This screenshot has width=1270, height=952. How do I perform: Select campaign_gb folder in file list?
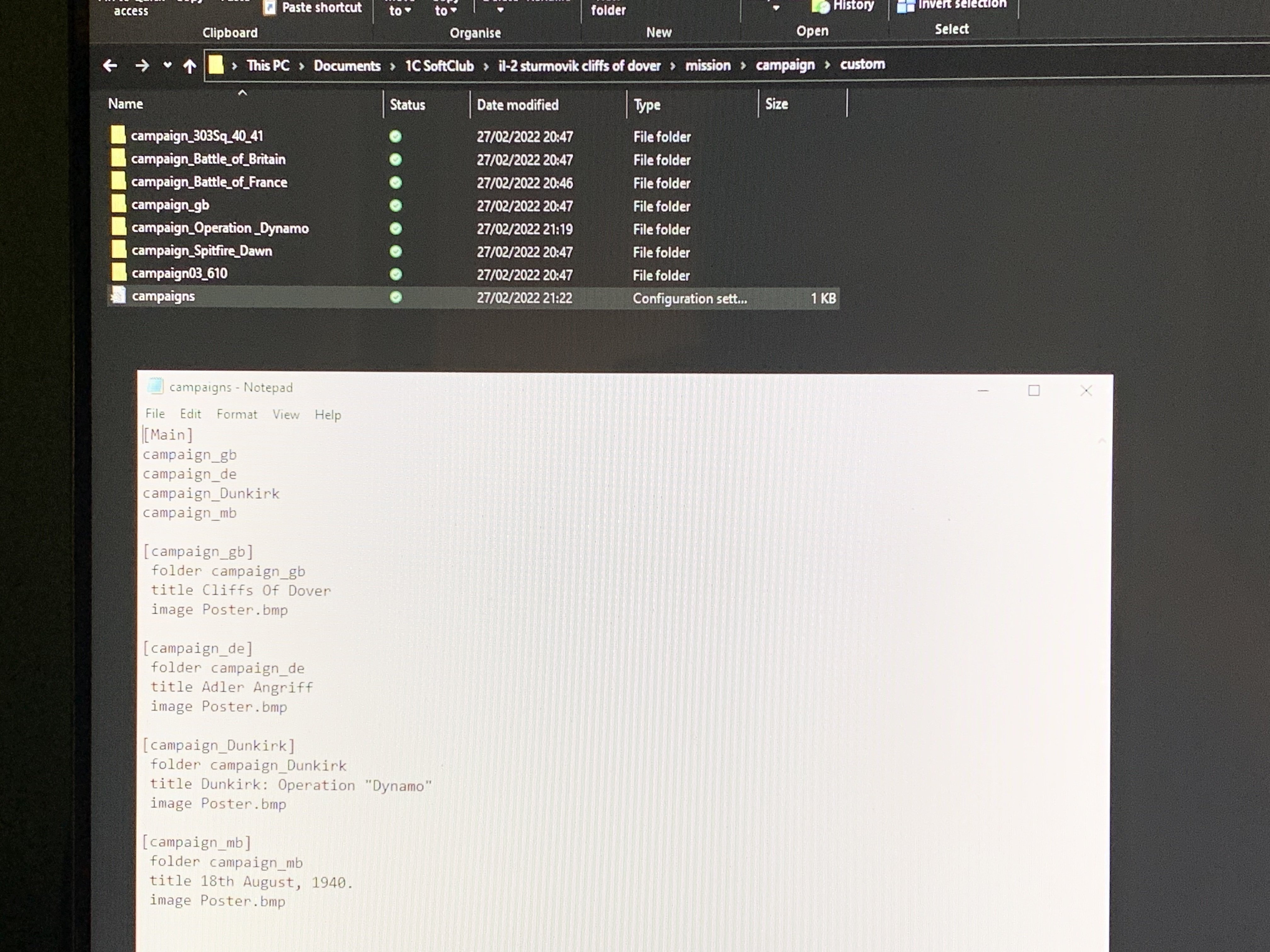pos(170,205)
